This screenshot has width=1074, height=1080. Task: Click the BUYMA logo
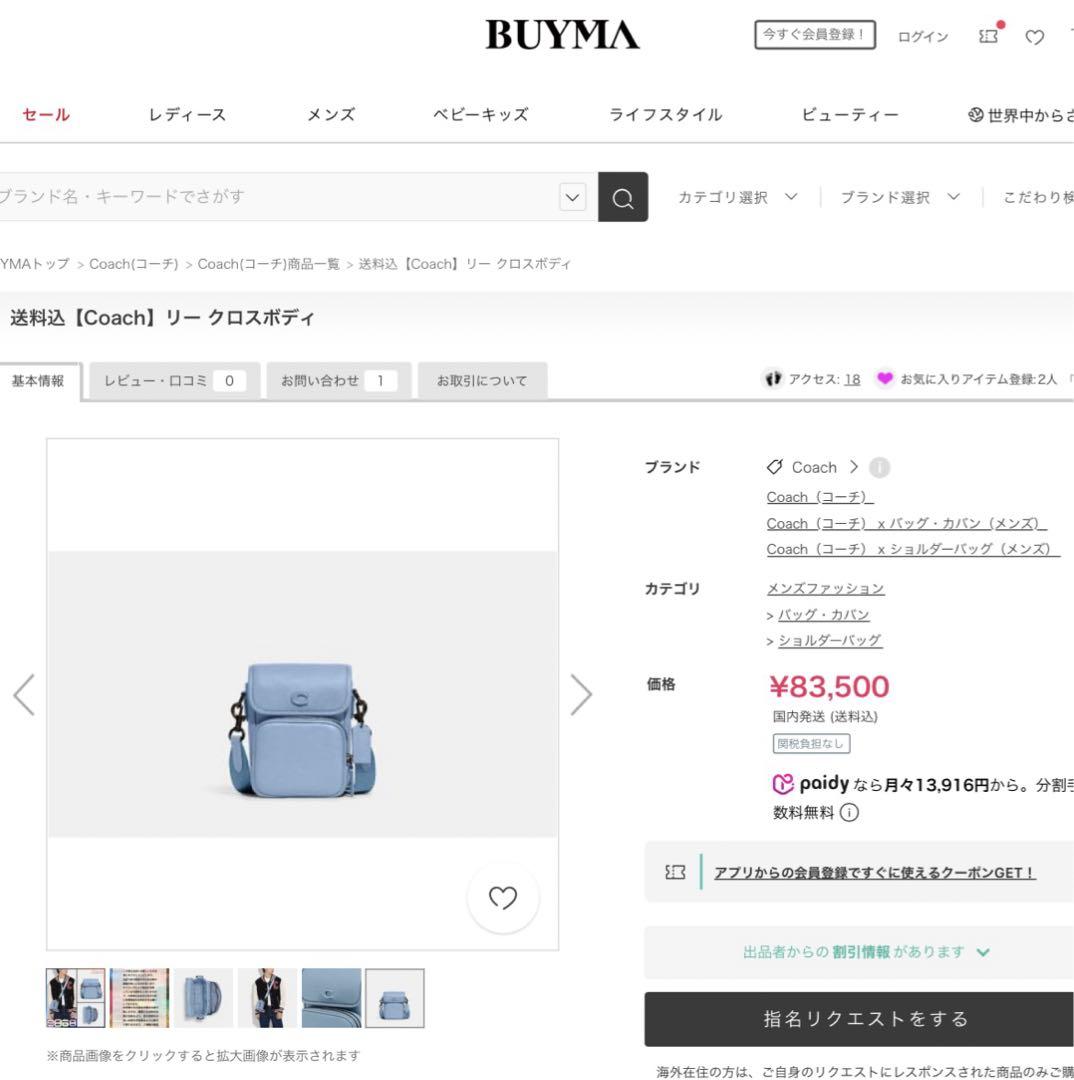click(562, 34)
